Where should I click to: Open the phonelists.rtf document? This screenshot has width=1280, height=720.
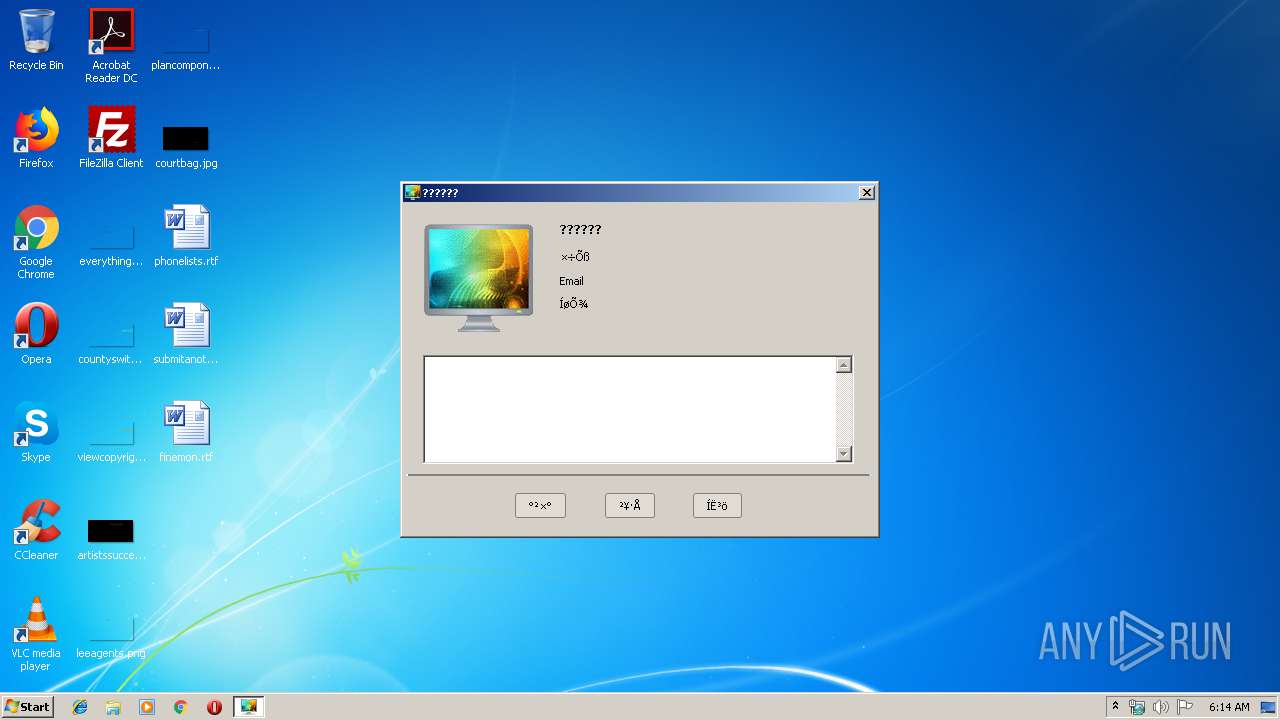(x=186, y=236)
